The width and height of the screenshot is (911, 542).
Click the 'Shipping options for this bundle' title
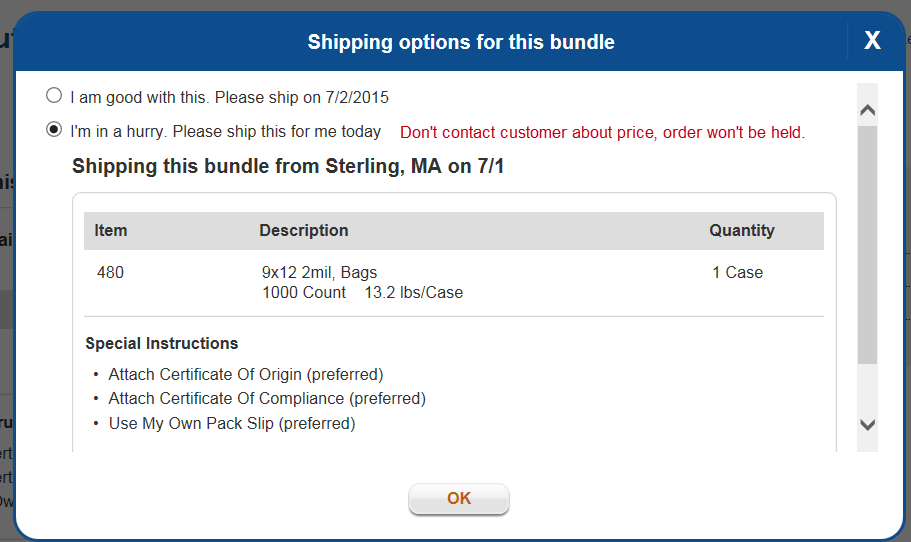click(x=461, y=42)
